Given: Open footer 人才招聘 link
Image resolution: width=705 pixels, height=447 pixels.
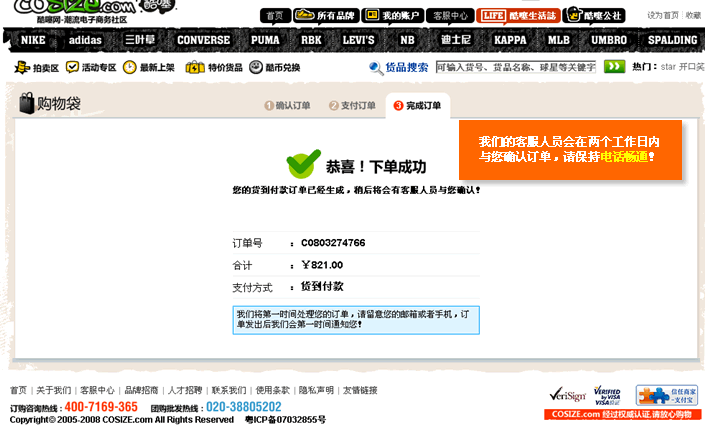Looking at the screenshot, I should (185, 390).
